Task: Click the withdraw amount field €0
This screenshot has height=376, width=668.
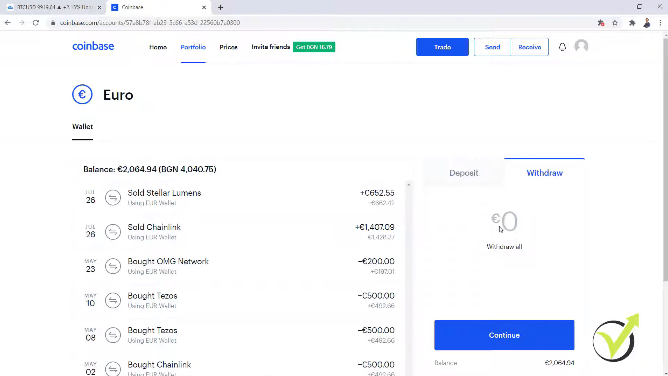Action: tap(504, 221)
